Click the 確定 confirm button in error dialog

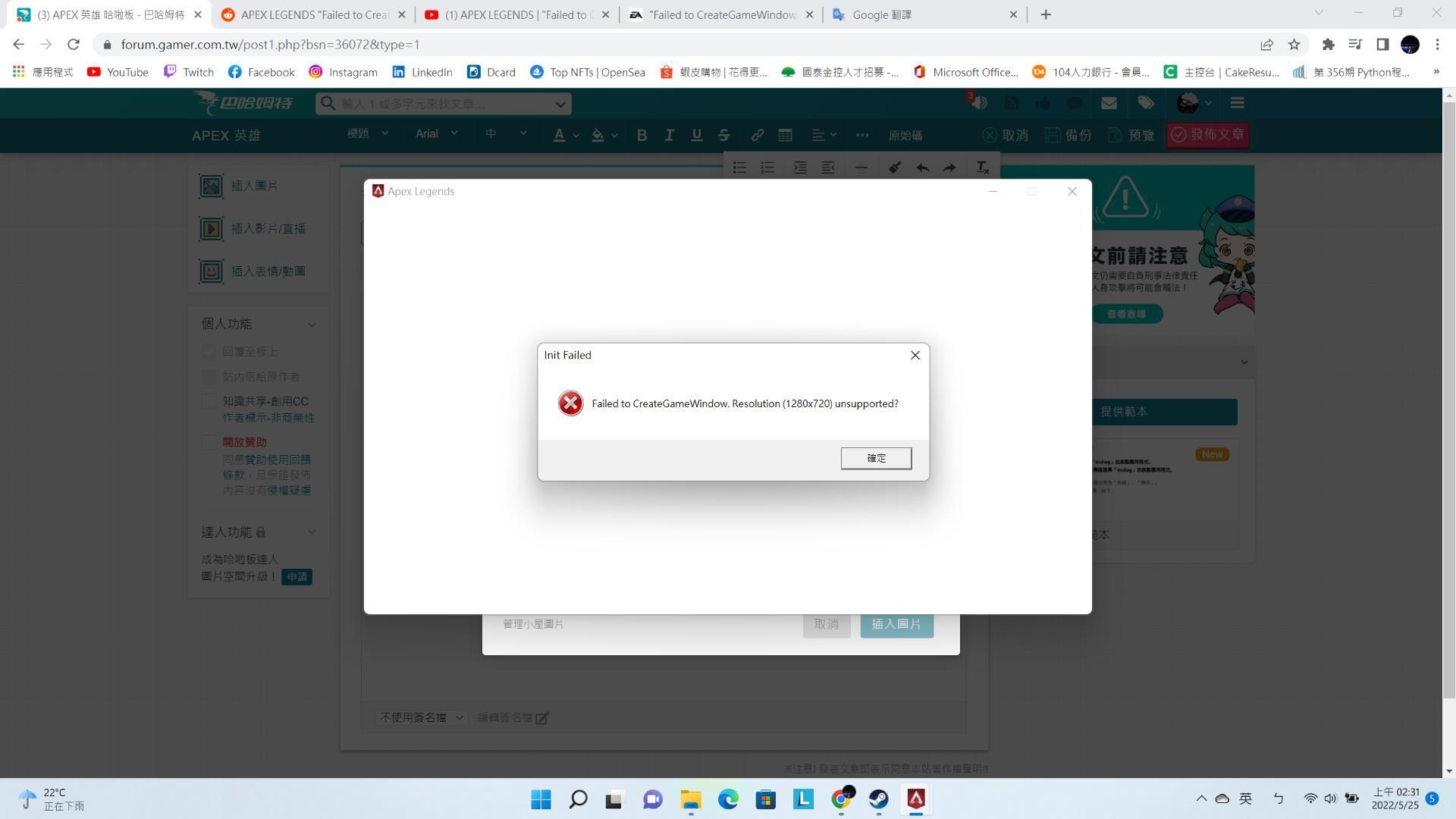[x=875, y=457]
